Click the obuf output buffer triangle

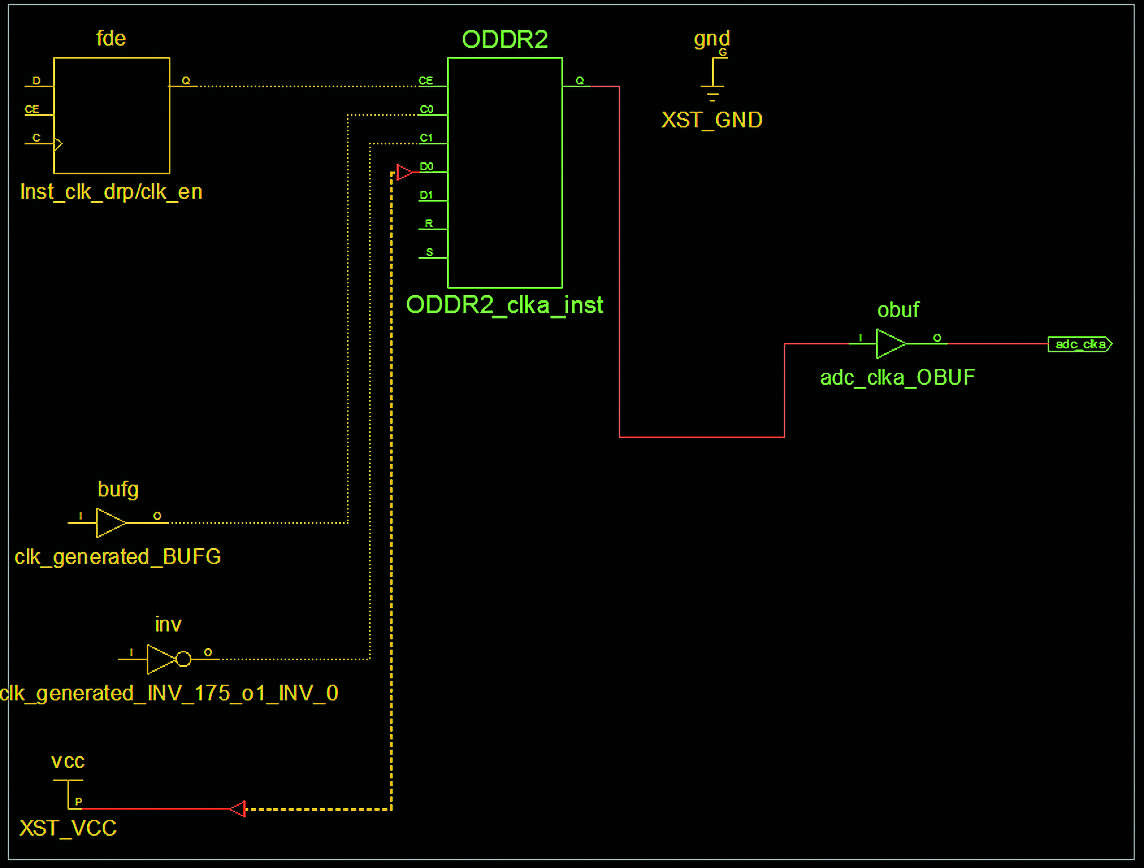(890, 344)
